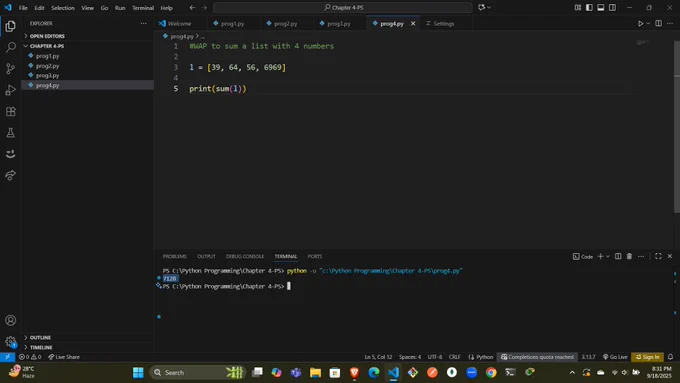Switch to the prog2.py editor tab
The width and height of the screenshot is (680, 383).
282,23
